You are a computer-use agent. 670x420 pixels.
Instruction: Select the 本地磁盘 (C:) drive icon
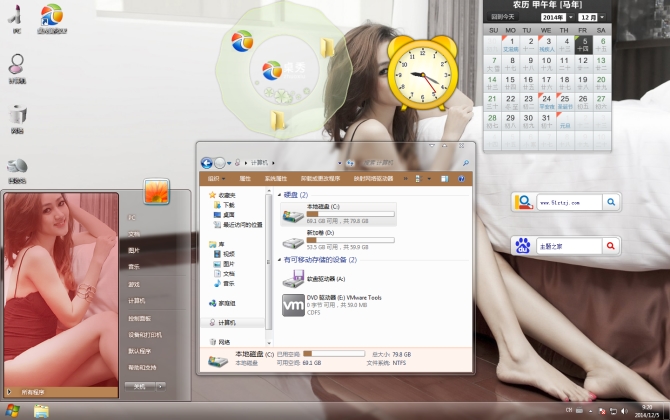pos(293,216)
